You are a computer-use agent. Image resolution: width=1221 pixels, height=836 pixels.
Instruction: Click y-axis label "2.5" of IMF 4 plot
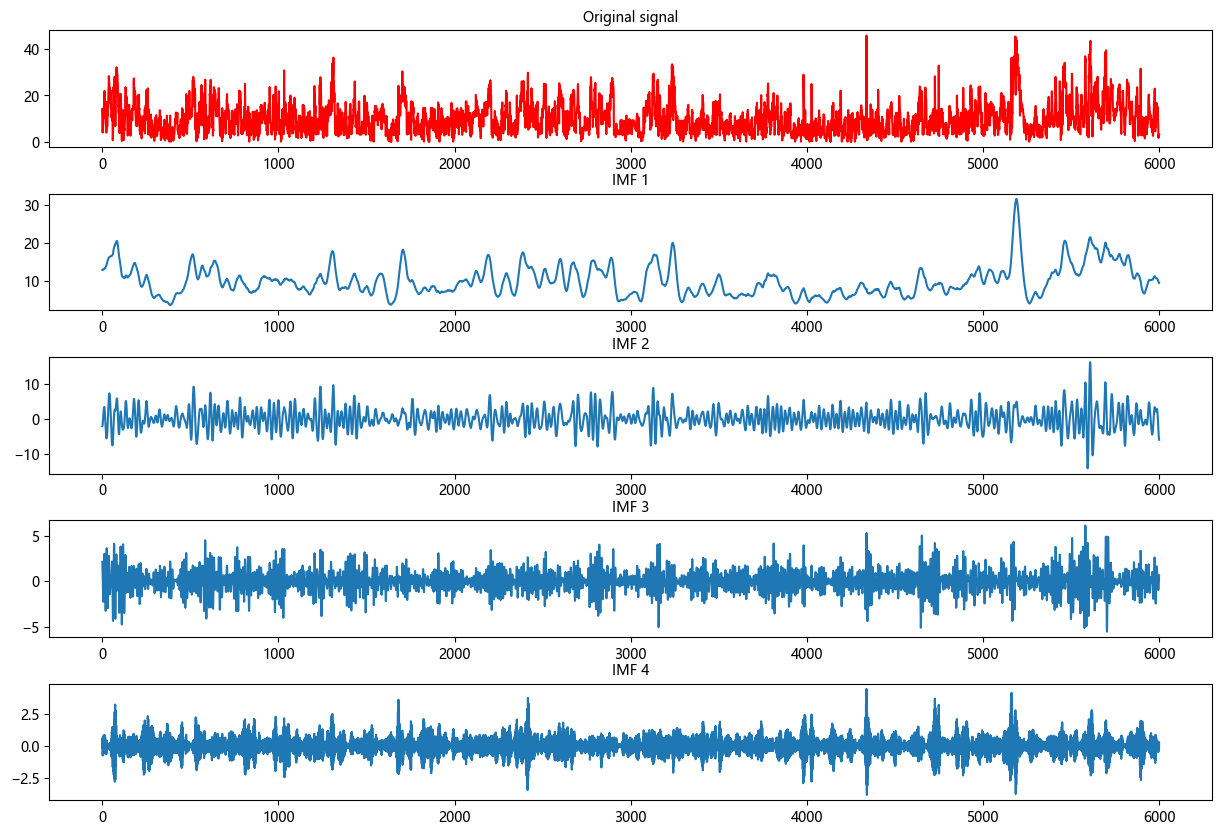pos(28,714)
